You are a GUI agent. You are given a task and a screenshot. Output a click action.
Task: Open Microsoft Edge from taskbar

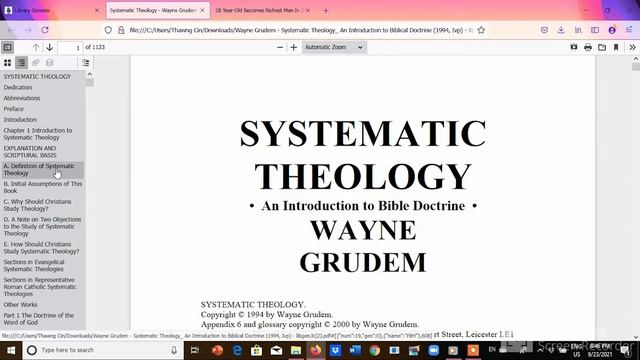coord(237,350)
